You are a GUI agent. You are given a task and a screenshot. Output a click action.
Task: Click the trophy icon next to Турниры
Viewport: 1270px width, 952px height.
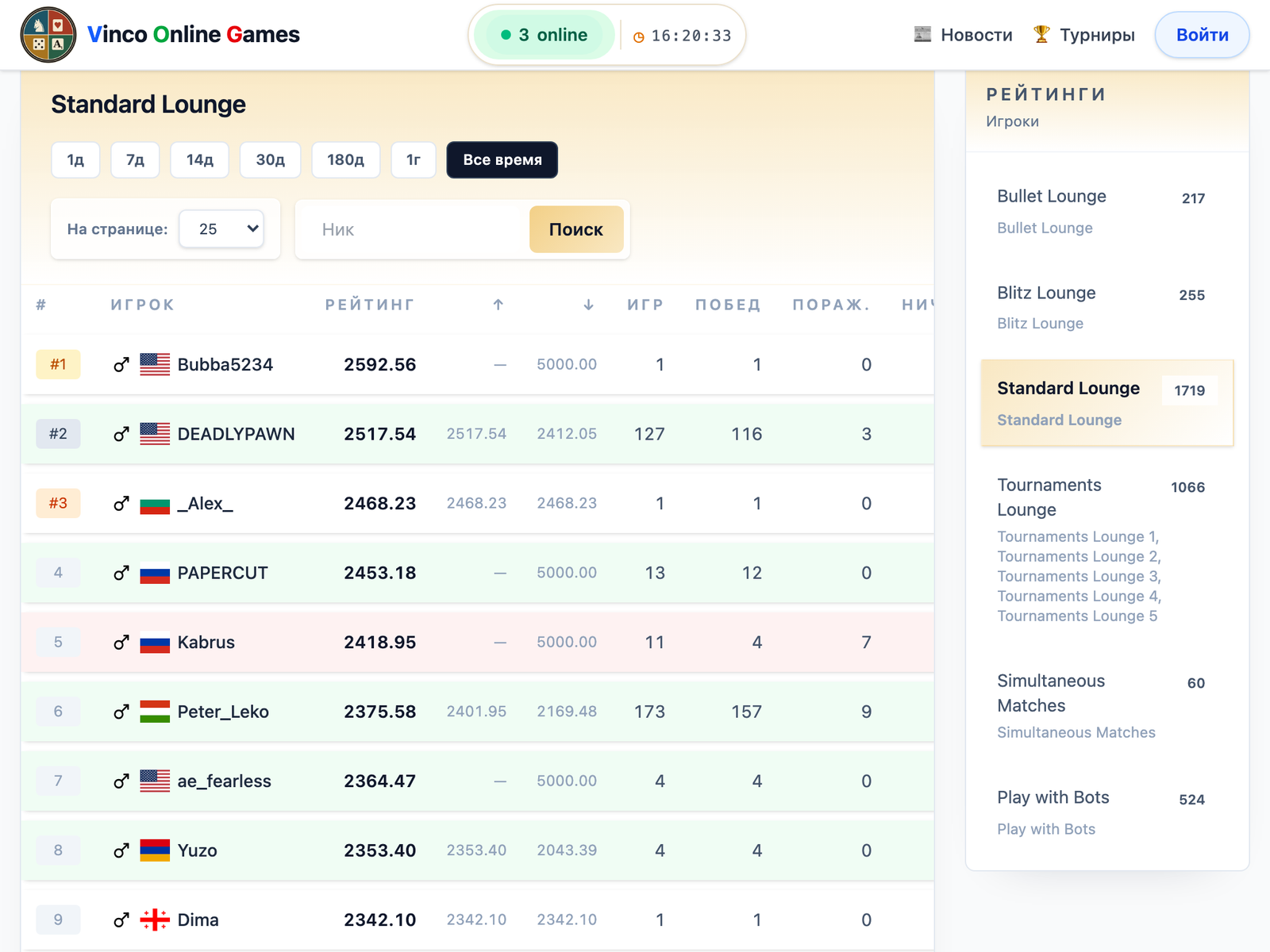coord(1041,34)
